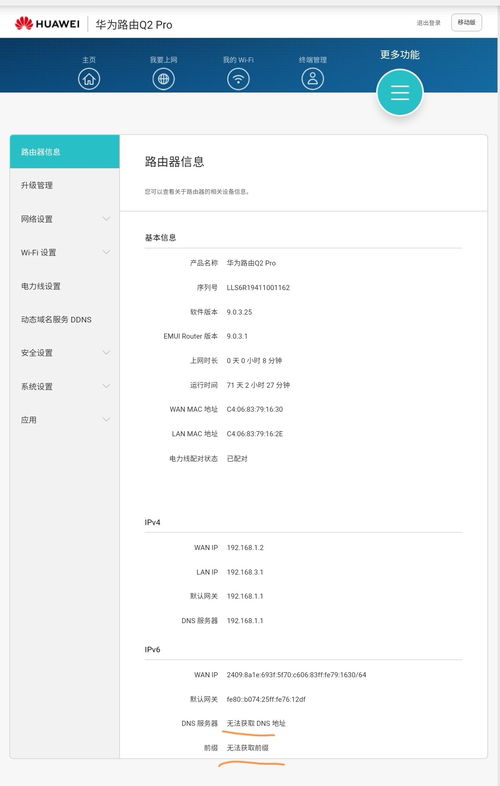500x786 pixels.
Task: Click the Huawei logo
Action: coord(47,24)
